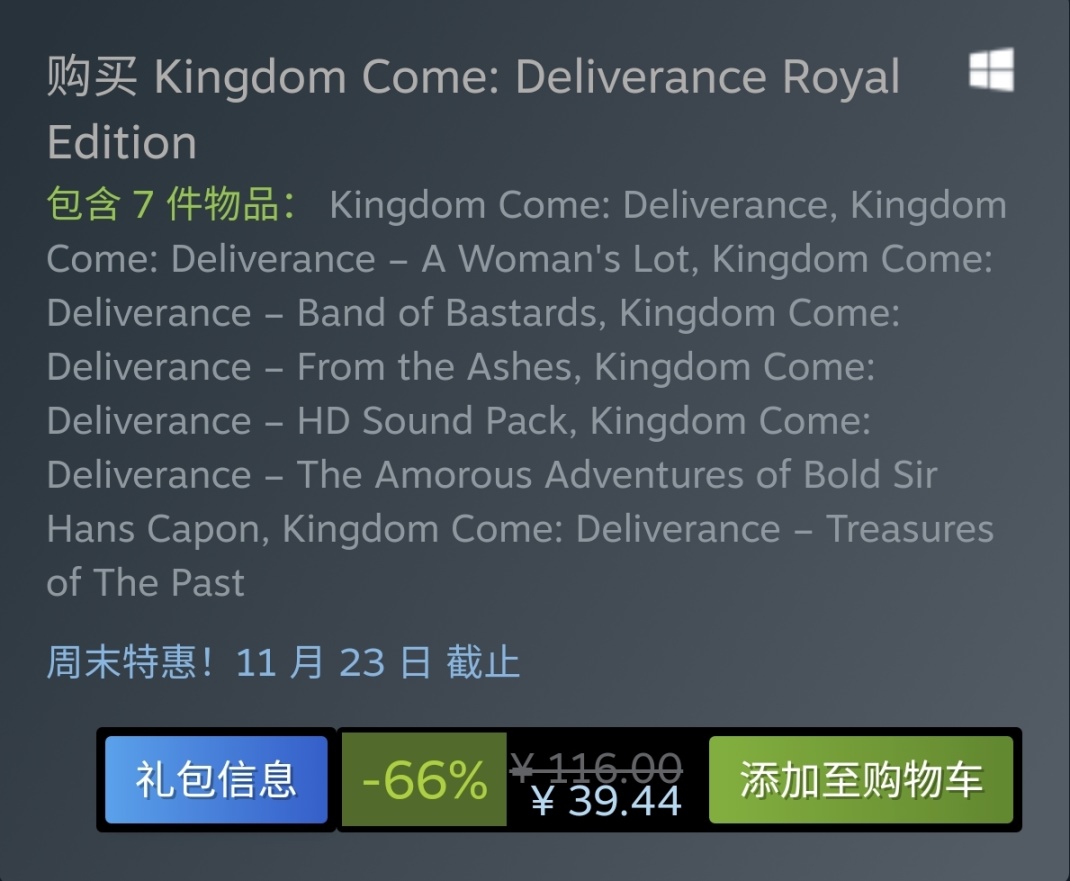Click the ¥39.44 discounted price
This screenshot has width=1070, height=881.
pos(606,801)
